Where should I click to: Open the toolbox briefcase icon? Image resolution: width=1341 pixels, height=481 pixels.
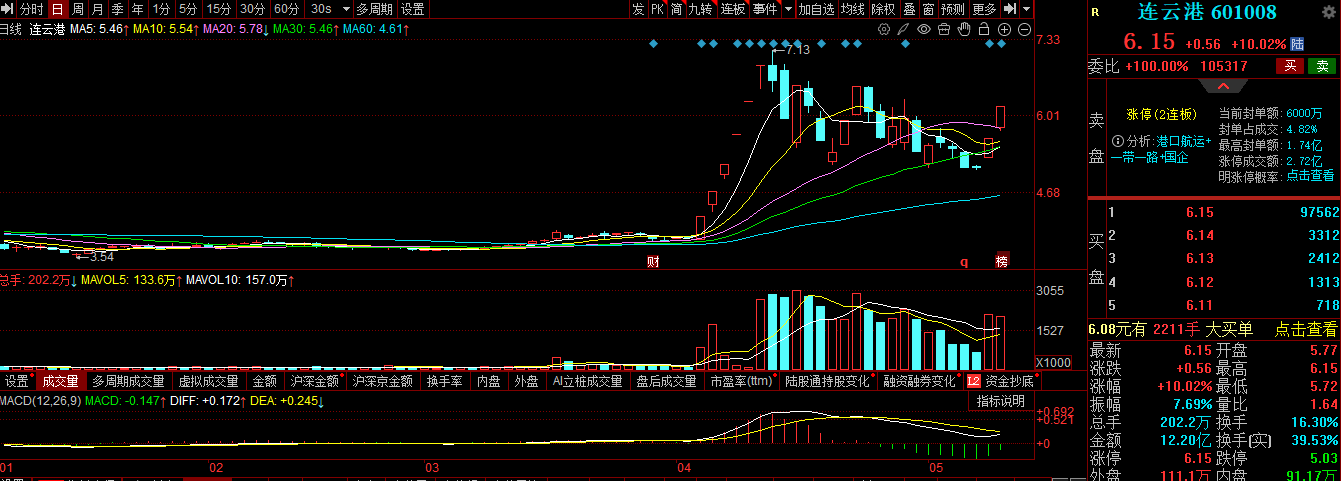(944, 30)
